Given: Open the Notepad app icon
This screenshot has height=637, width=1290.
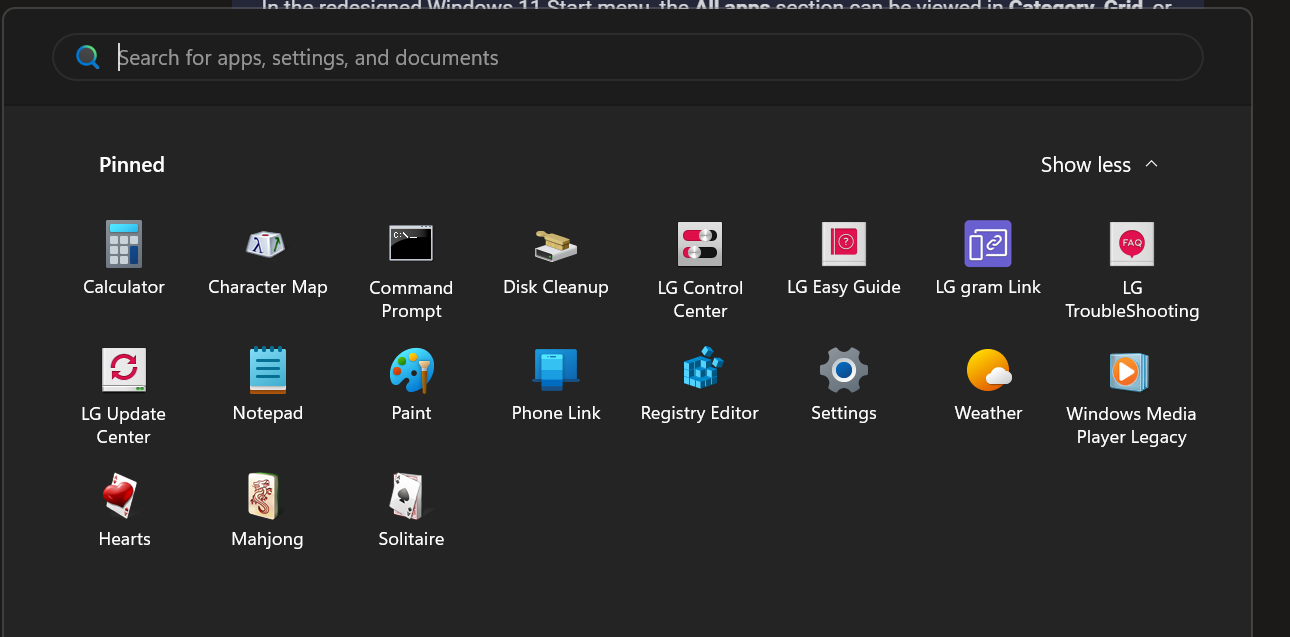Looking at the screenshot, I should click(268, 370).
